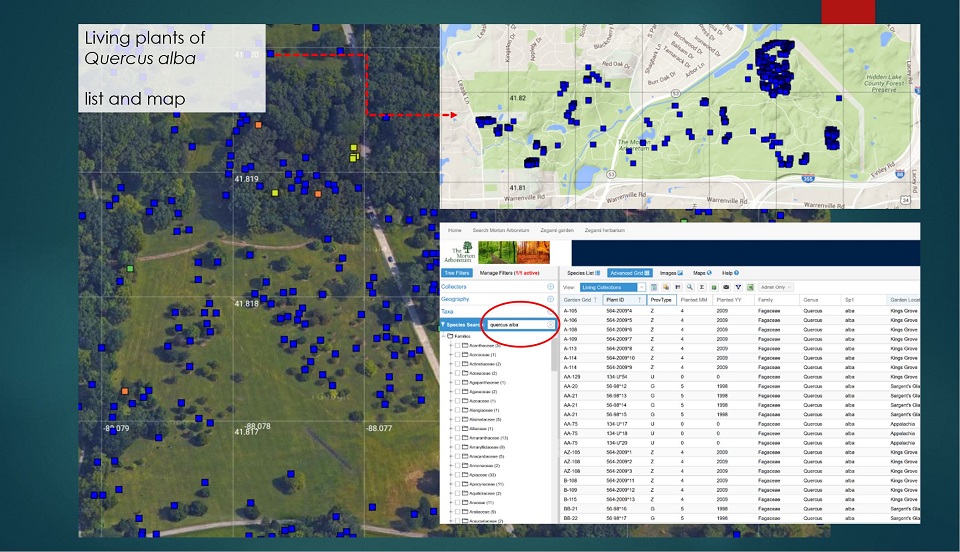
Task: Select the Advanced Grid tab
Action: 629,273
